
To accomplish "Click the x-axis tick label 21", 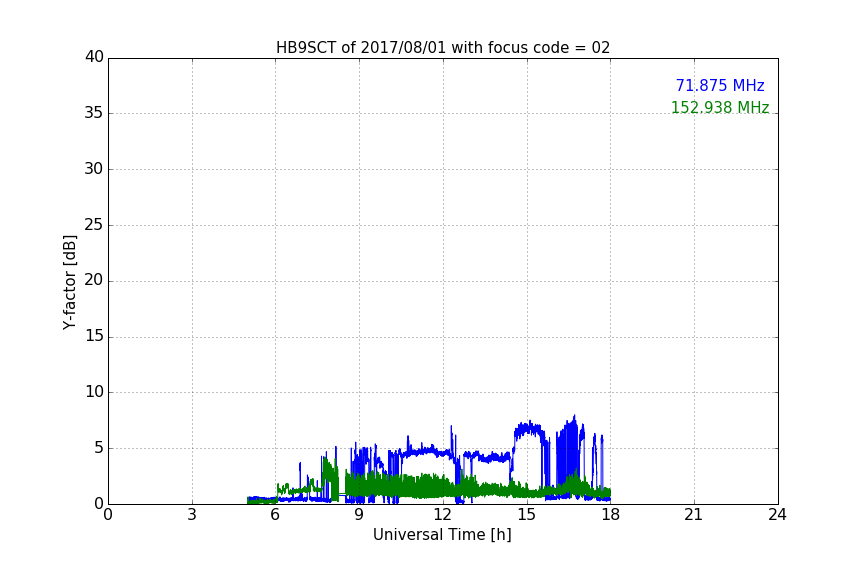I will click(x=694, y=515).
